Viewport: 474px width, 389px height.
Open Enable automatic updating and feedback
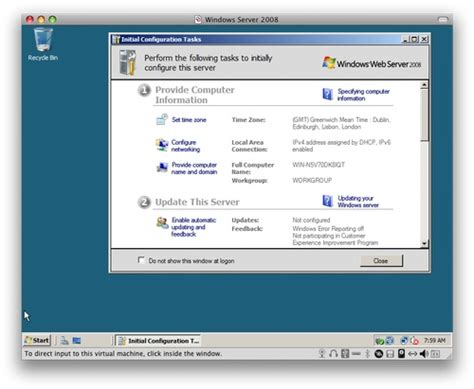[194, 227]
